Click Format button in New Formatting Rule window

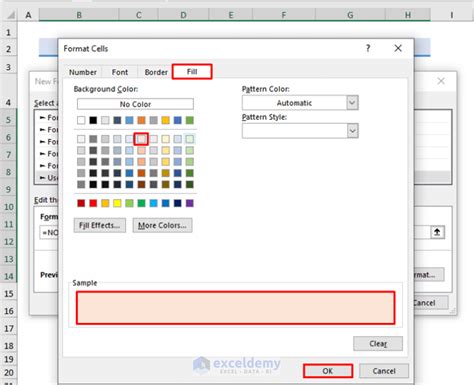click(429, 275)
